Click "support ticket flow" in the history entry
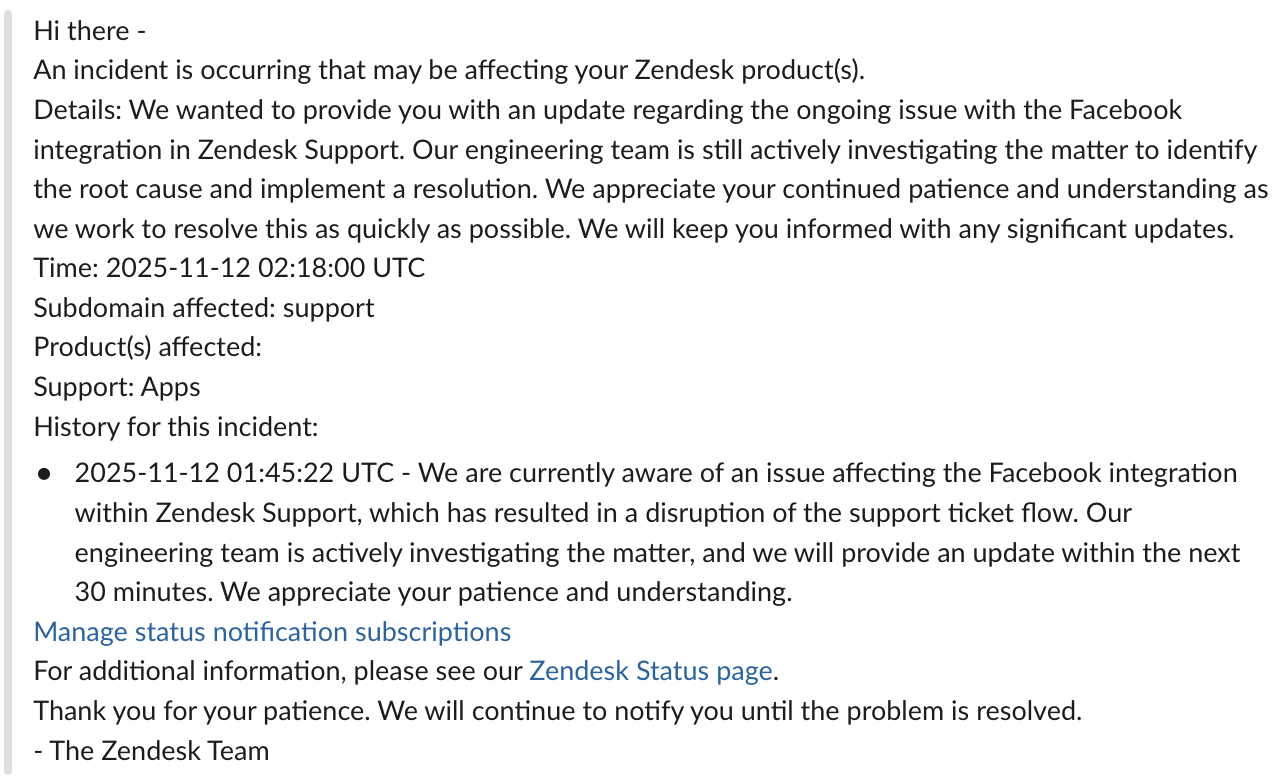Viewport: 1280px width, 776px height. tap(954, 513)
